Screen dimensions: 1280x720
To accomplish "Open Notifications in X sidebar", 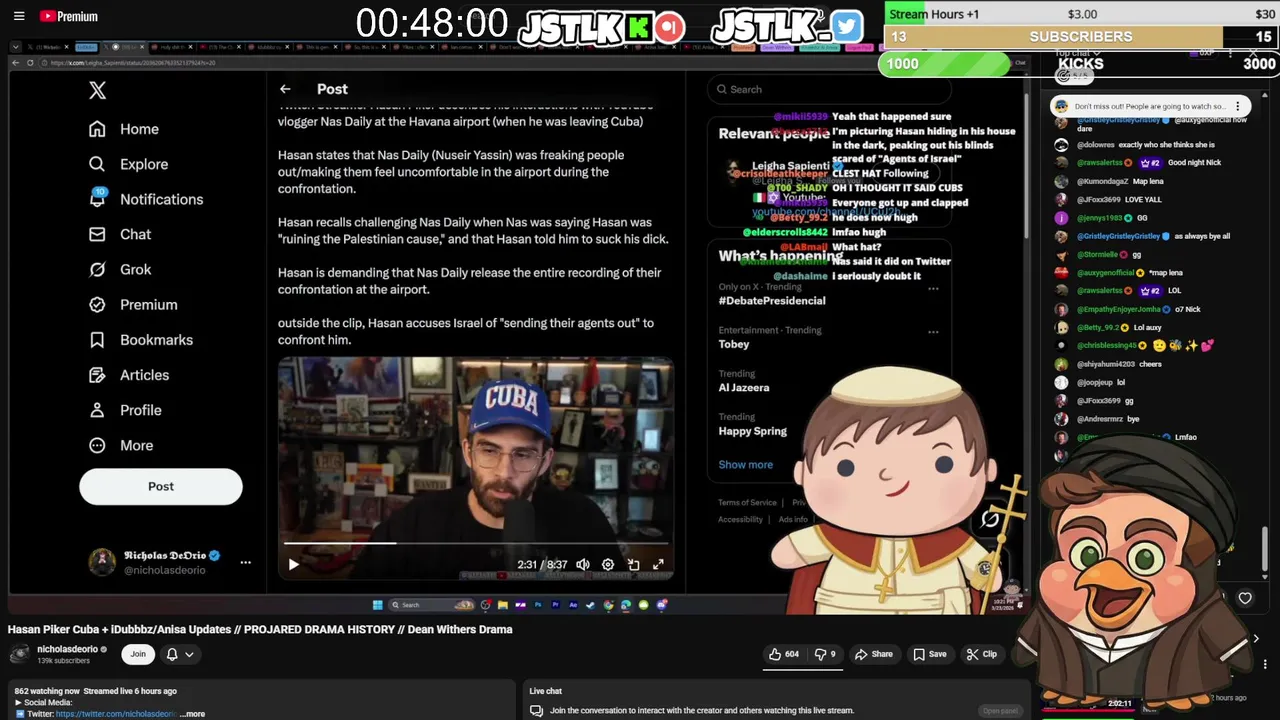I will (x=146, y=199).
